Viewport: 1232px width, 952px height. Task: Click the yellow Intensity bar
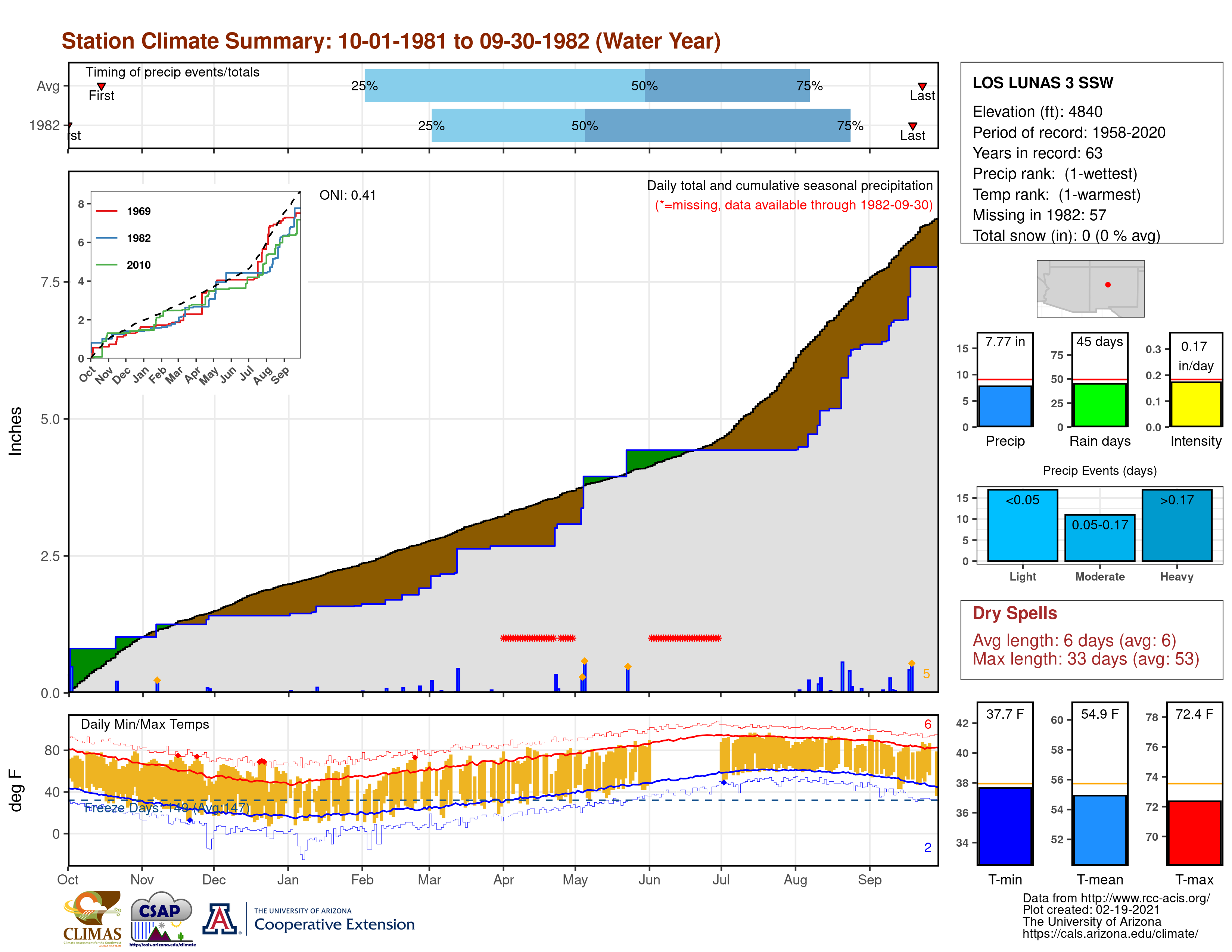1196,404
